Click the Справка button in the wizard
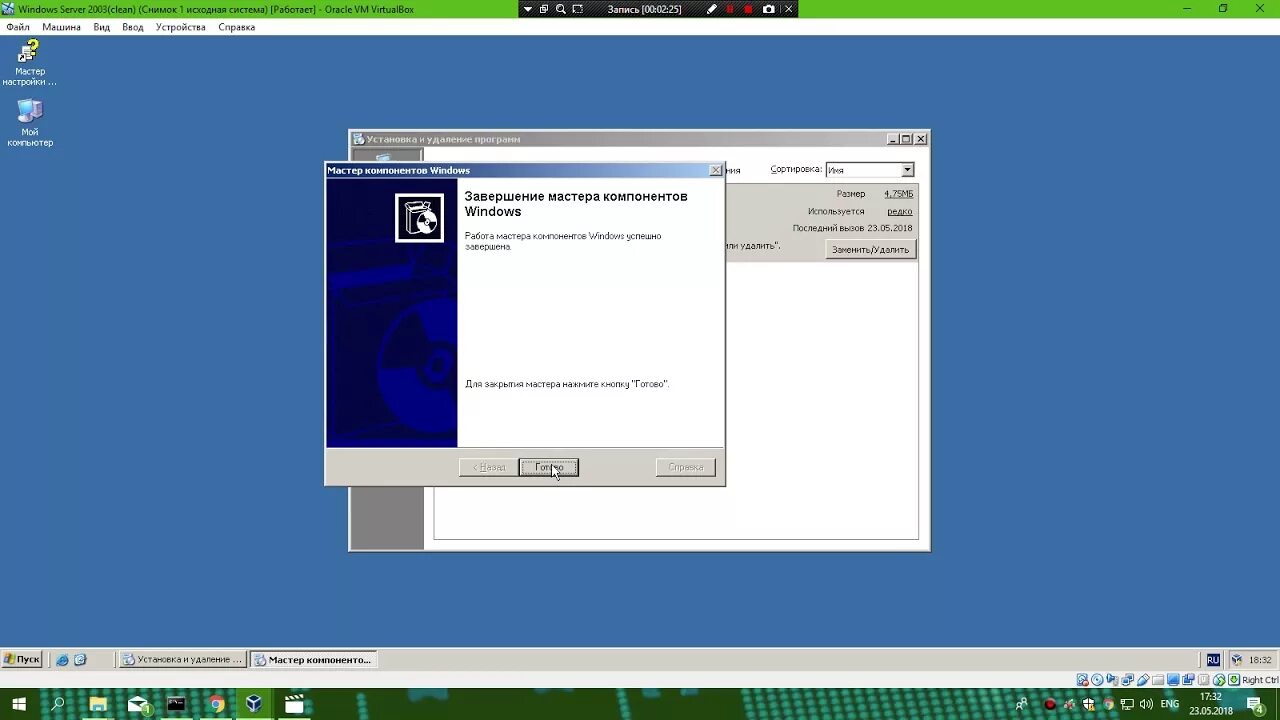 (686, 467)
